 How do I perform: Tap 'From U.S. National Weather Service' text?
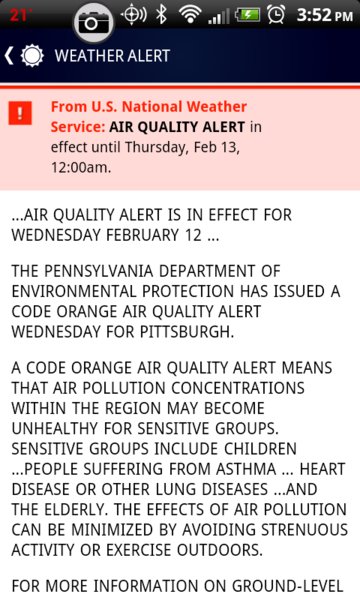[x=148, y=116]
